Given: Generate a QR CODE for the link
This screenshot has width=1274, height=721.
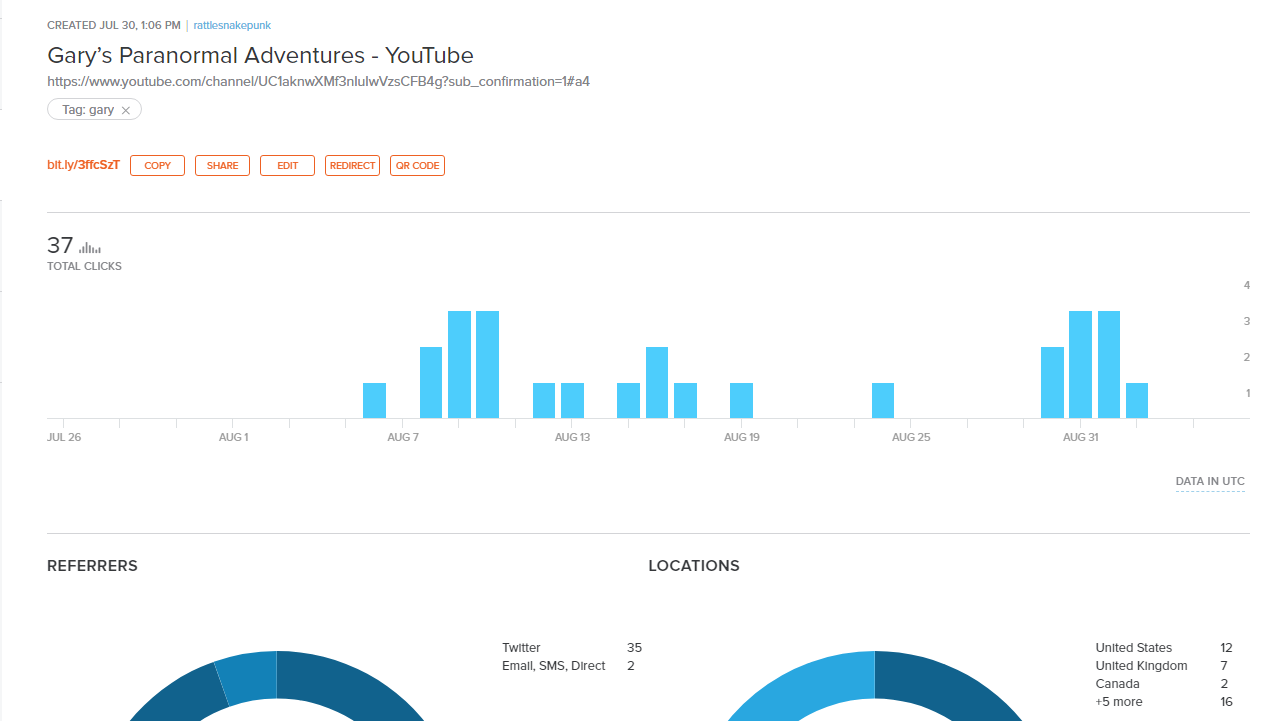Looking at the screenshot, I should click(417, 165).
